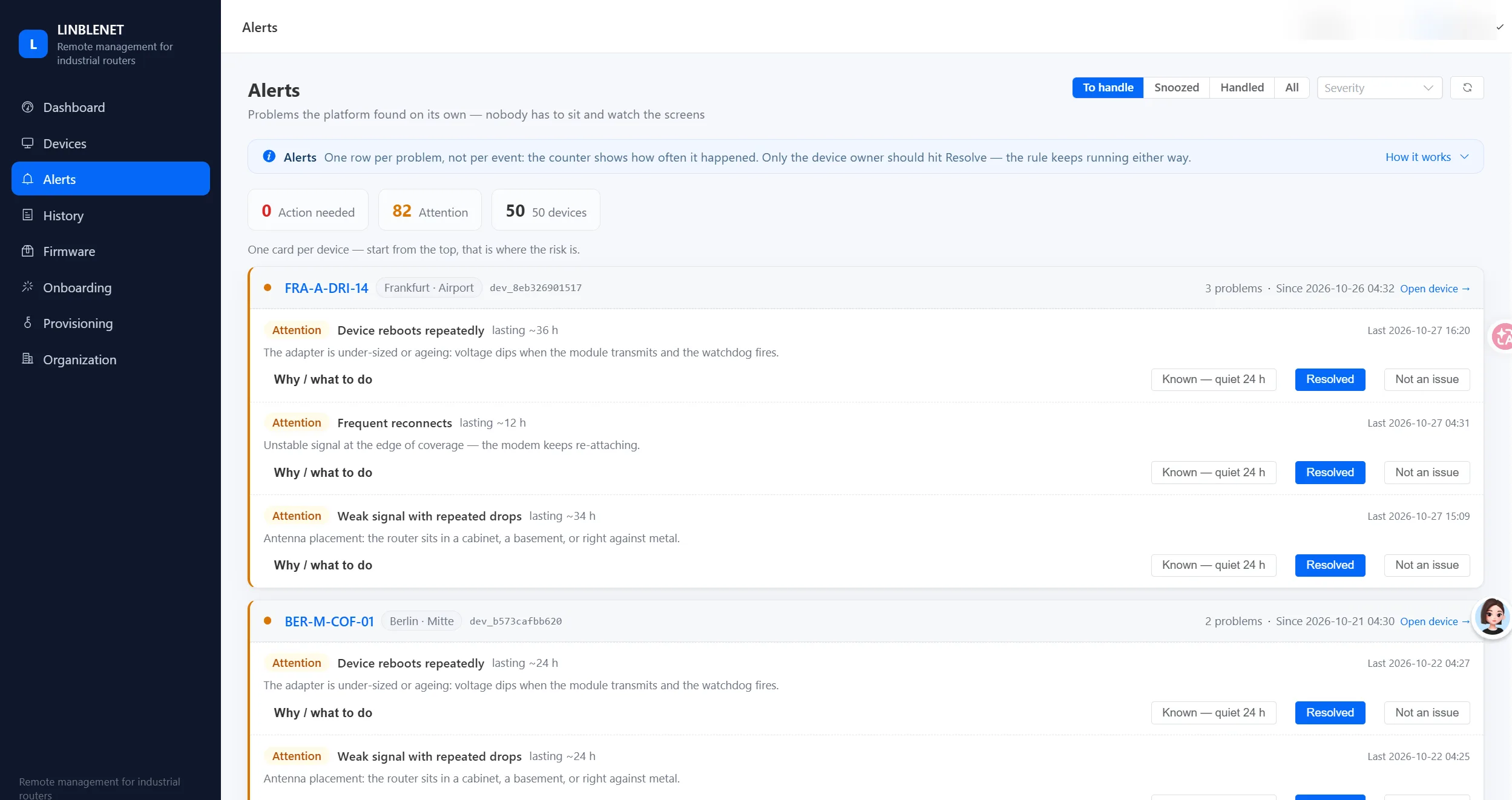This screenshot has height=800, width=1512.
Task: Expand Why / what to do for FRA-A-DRI-14 weak signal
Action: click(323, 565)
